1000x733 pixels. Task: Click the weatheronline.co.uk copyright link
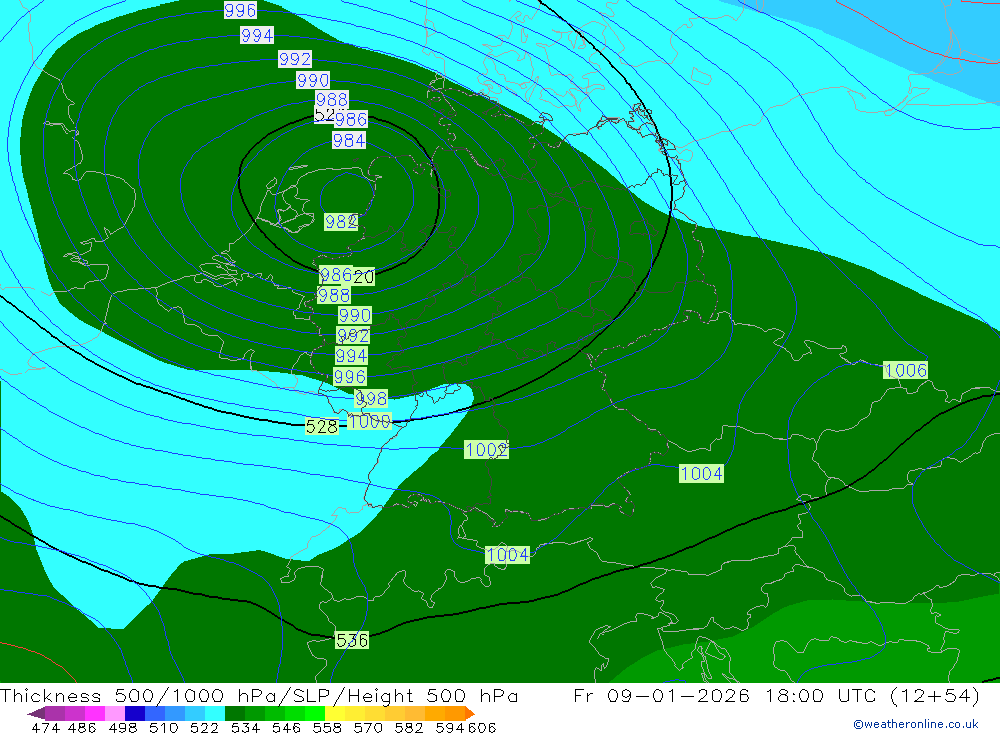pyautogui.click(x=915, y=723)
